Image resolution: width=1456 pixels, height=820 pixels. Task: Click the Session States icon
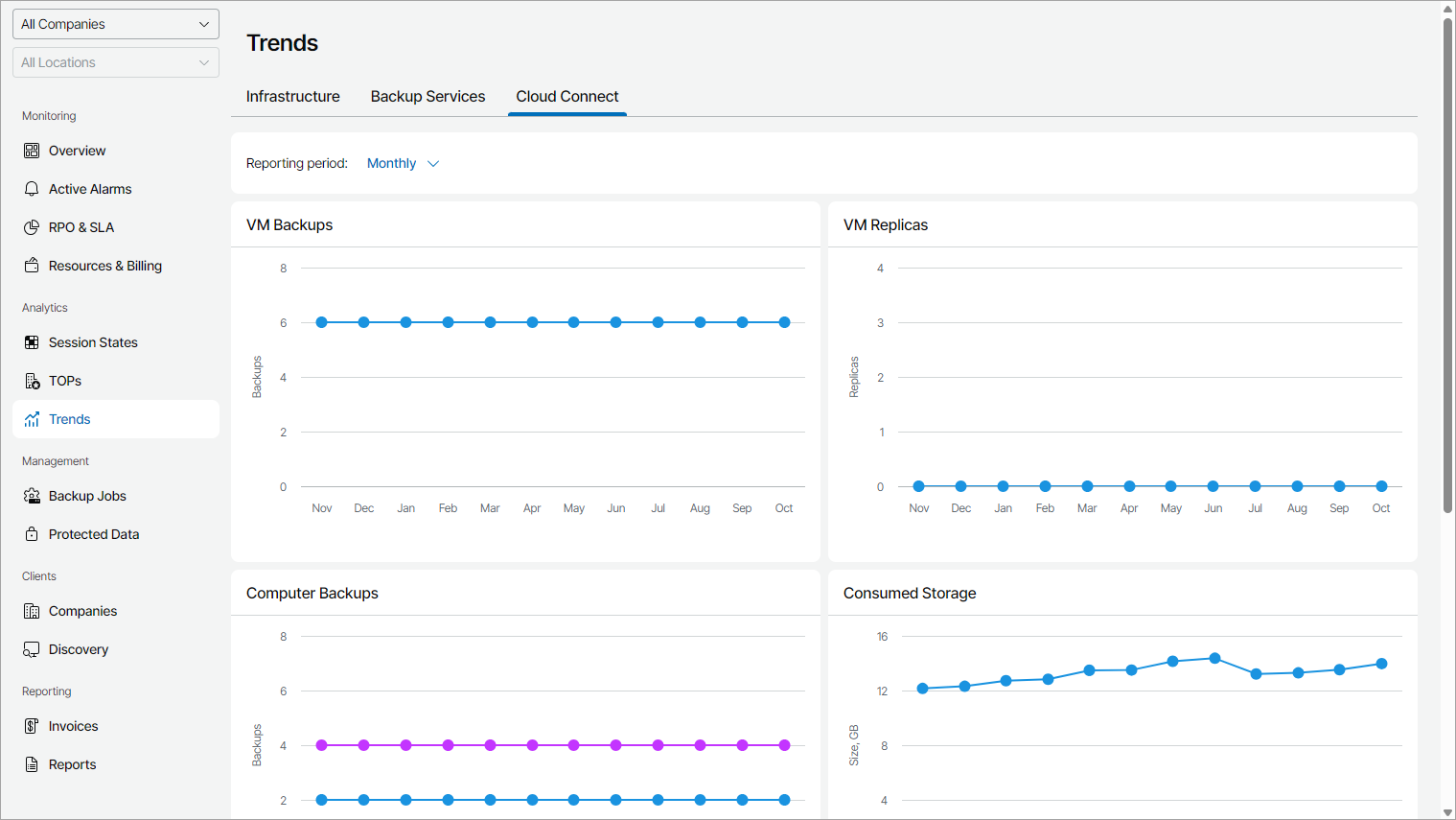coord(32,342)
